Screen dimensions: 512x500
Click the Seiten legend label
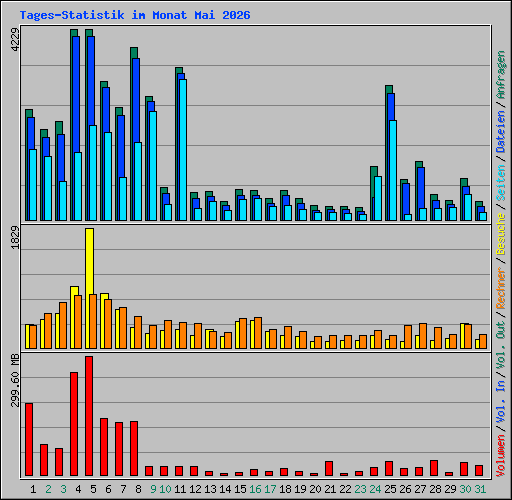501,183
